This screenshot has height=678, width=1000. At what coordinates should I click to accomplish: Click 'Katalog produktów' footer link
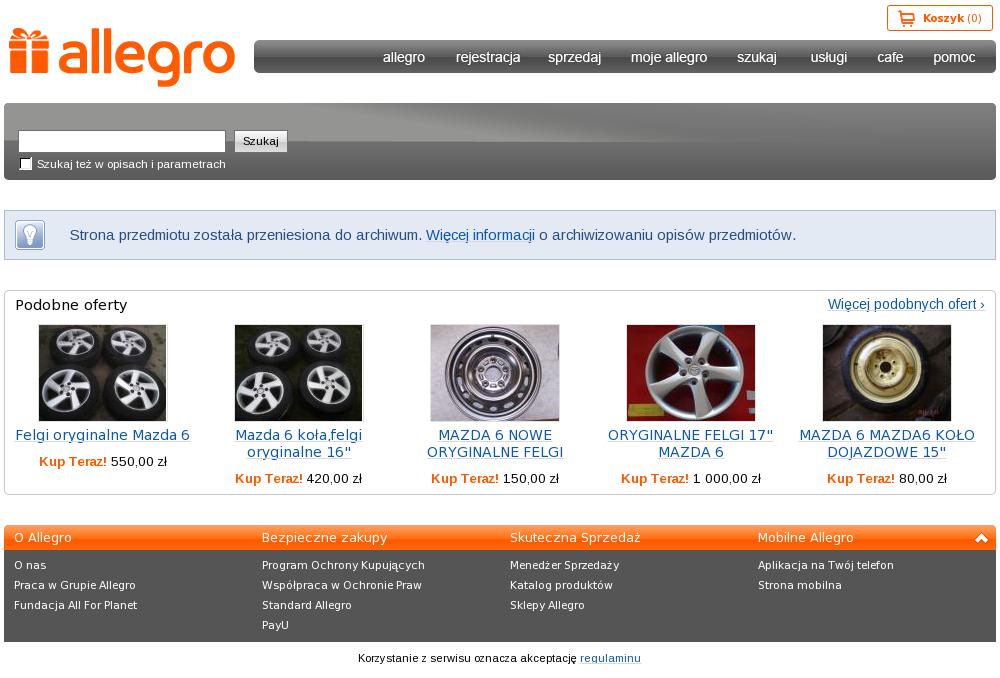coord(561,585)
